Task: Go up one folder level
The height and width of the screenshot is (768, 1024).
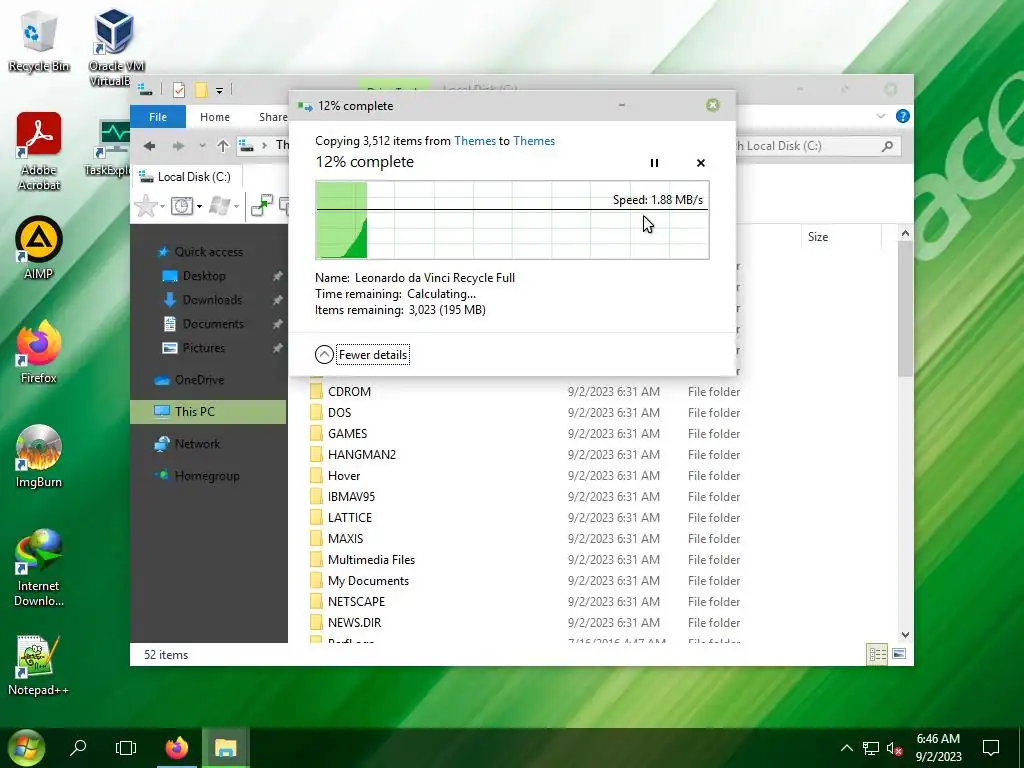Action: [x=223, y=146]
